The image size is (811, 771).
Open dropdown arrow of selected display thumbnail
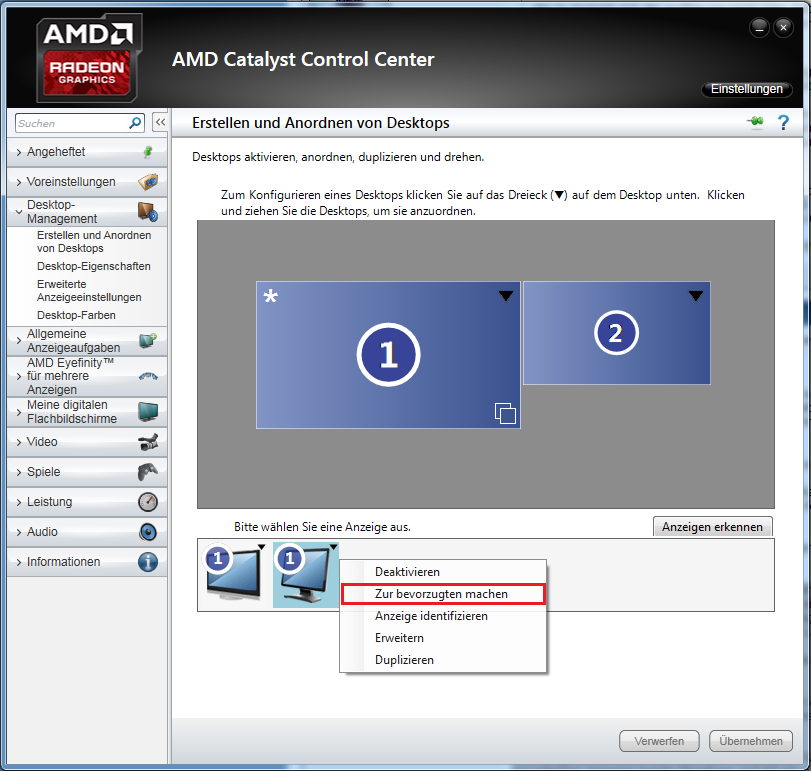(334, 547)
